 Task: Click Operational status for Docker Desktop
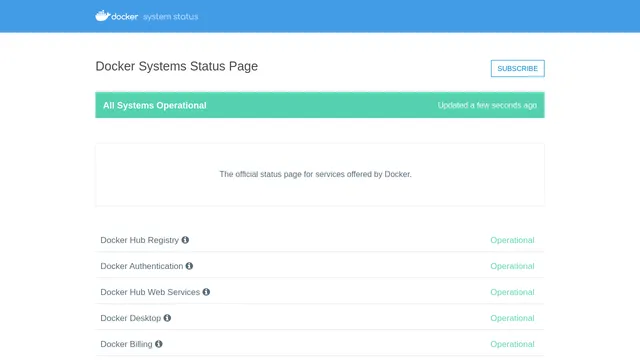pyautogui.click(x=512, y=318)
